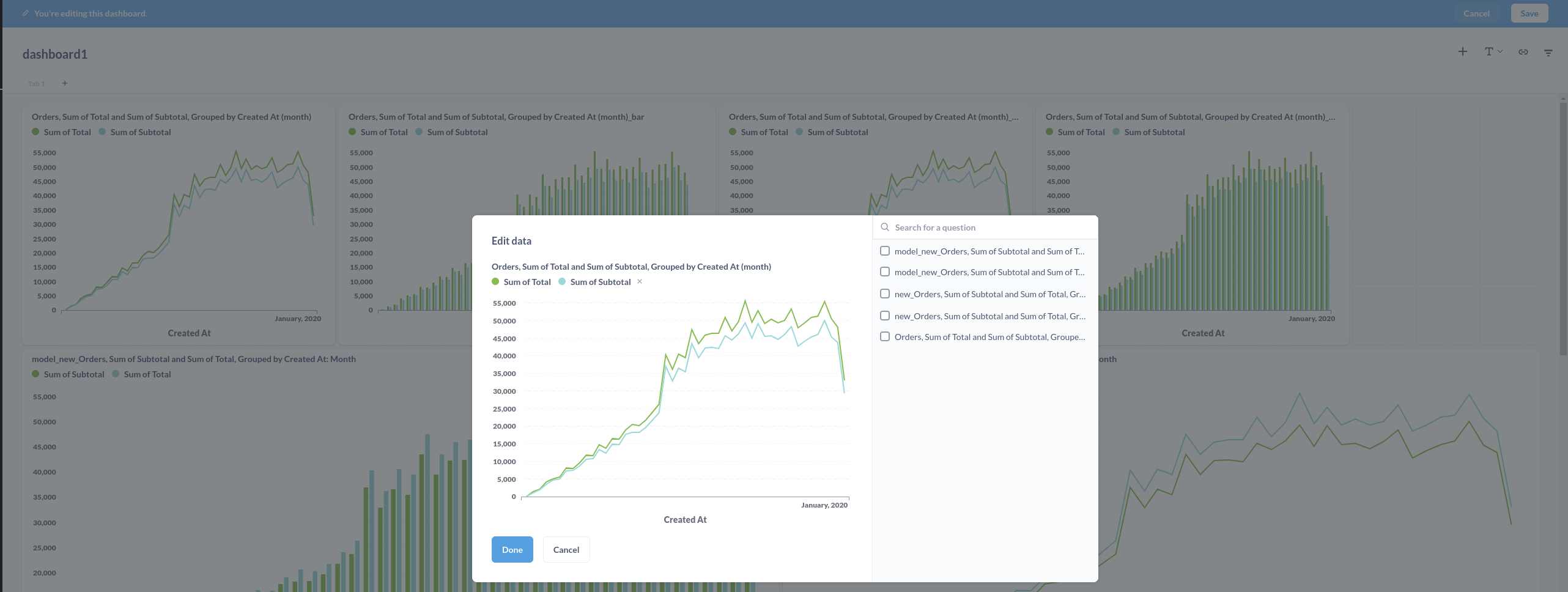
Task: Click Cancel in the Edit data modal
Action: click(x=566, y=549)
